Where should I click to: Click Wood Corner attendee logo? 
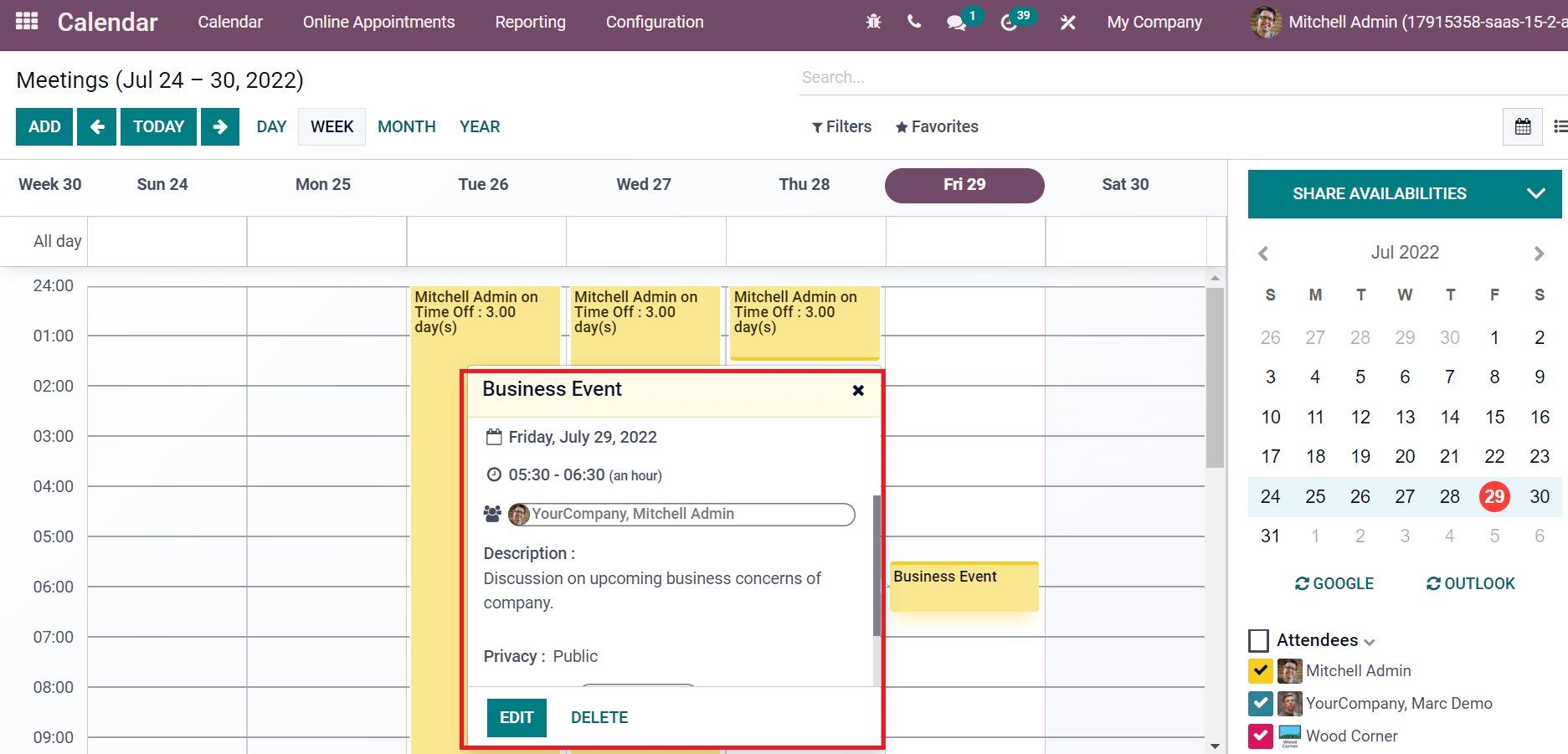click(x=1290, y=736)
